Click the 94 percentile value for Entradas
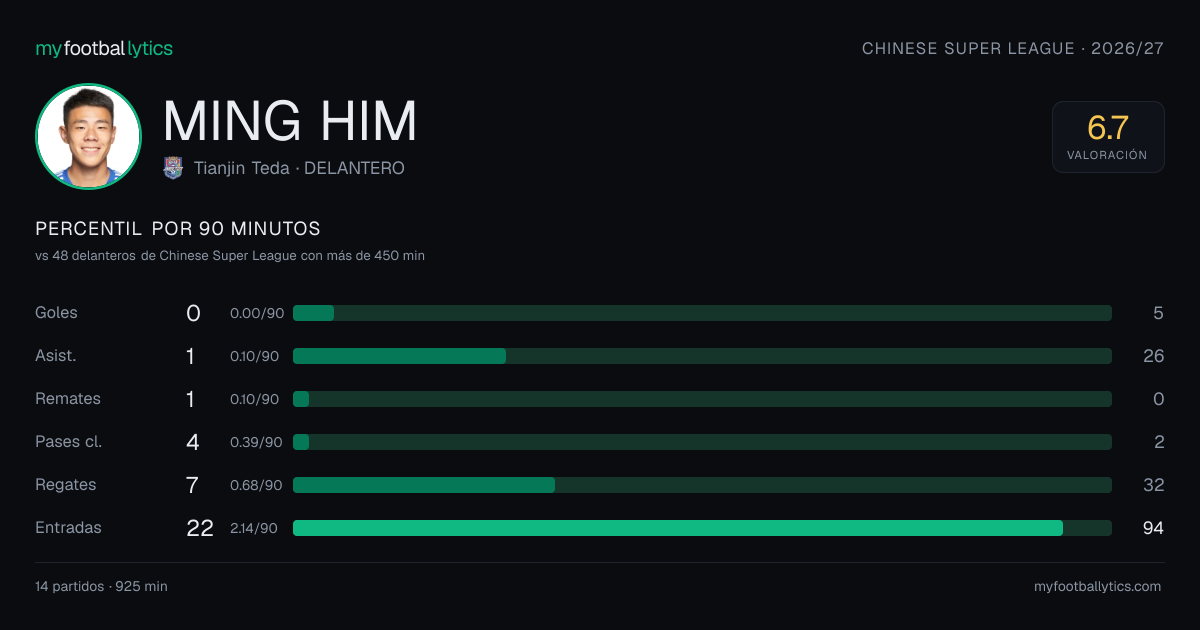This screenshot has width=1200, height=630. [1153, 528]
